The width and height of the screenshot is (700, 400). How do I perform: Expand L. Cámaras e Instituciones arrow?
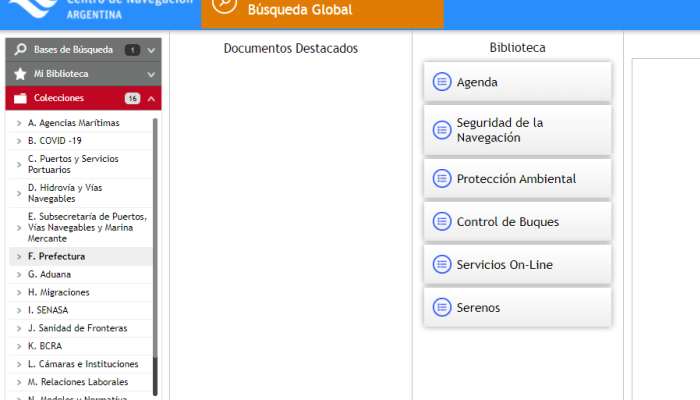coord(19,364)
